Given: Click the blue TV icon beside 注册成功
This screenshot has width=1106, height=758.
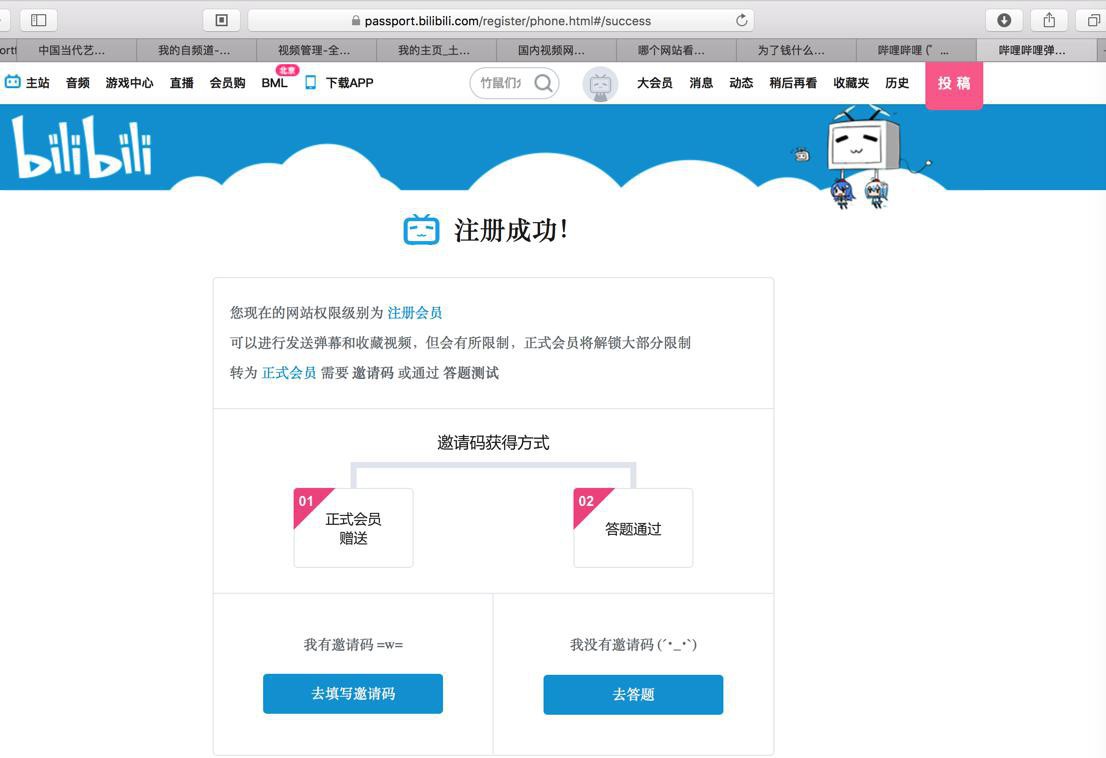Looking at the screenshot, I should 421,229.
